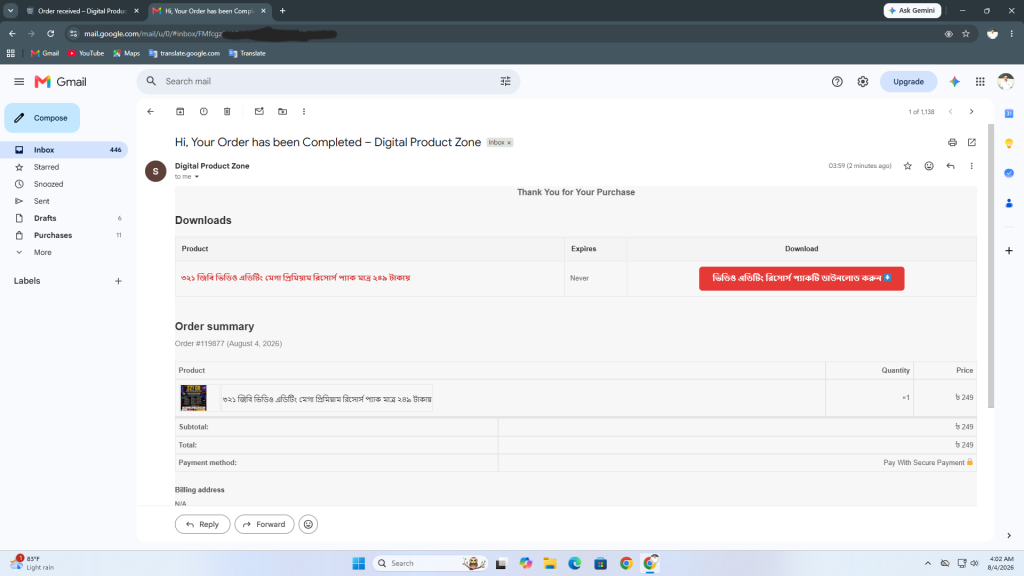
Task: Click red Bengali download resource pack button
Action: point(801,278)
